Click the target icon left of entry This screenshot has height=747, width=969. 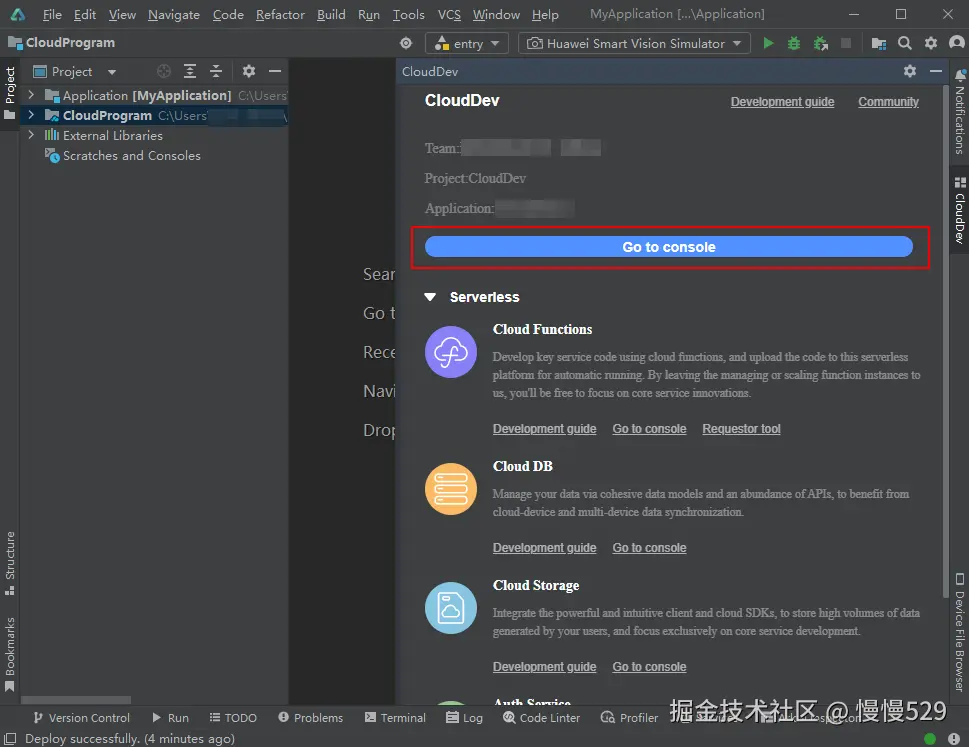406,43
